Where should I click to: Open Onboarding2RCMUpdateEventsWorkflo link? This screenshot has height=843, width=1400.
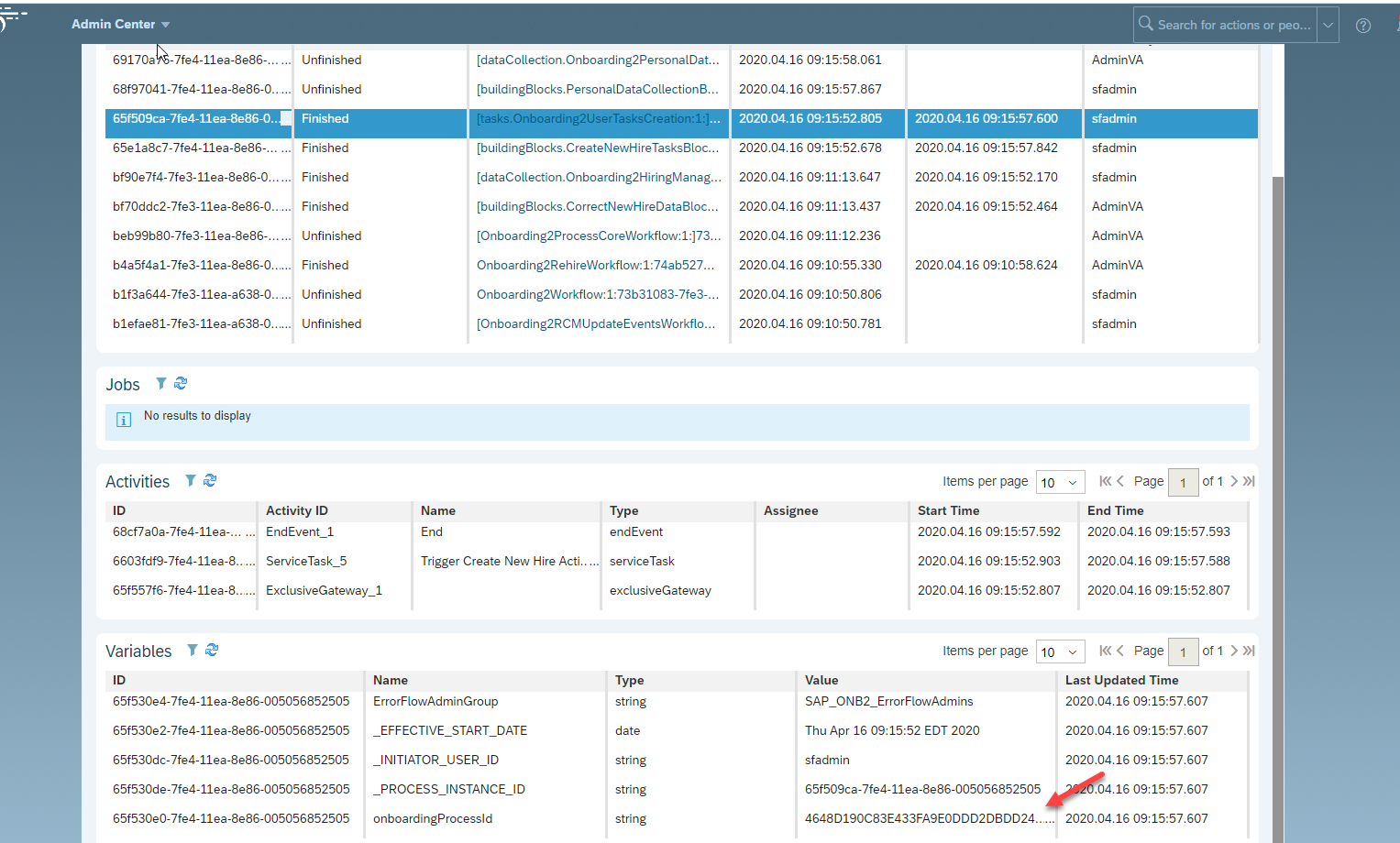pos(596,323)
